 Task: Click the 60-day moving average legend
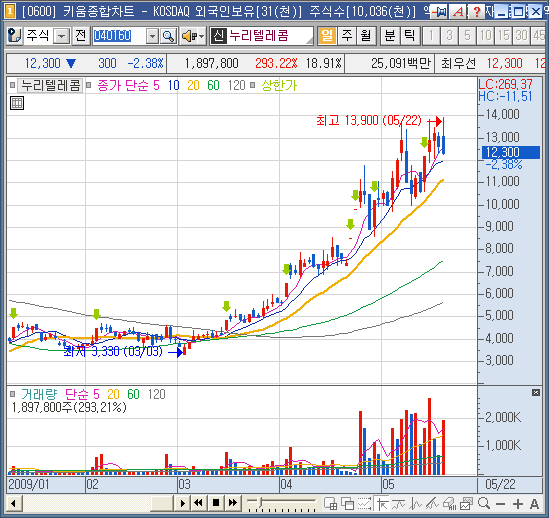(x=213, y=85)
